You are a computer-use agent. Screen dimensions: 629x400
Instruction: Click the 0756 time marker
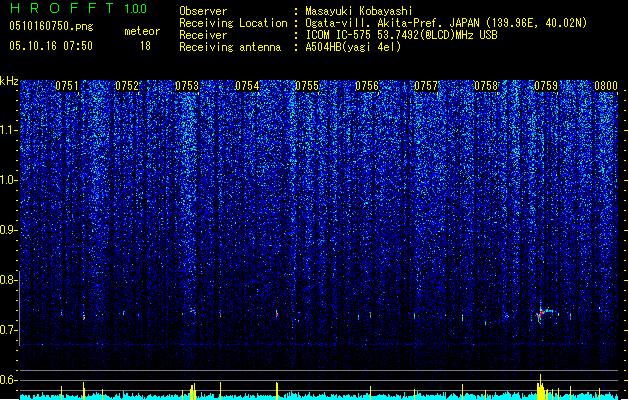tap(367, 86)
